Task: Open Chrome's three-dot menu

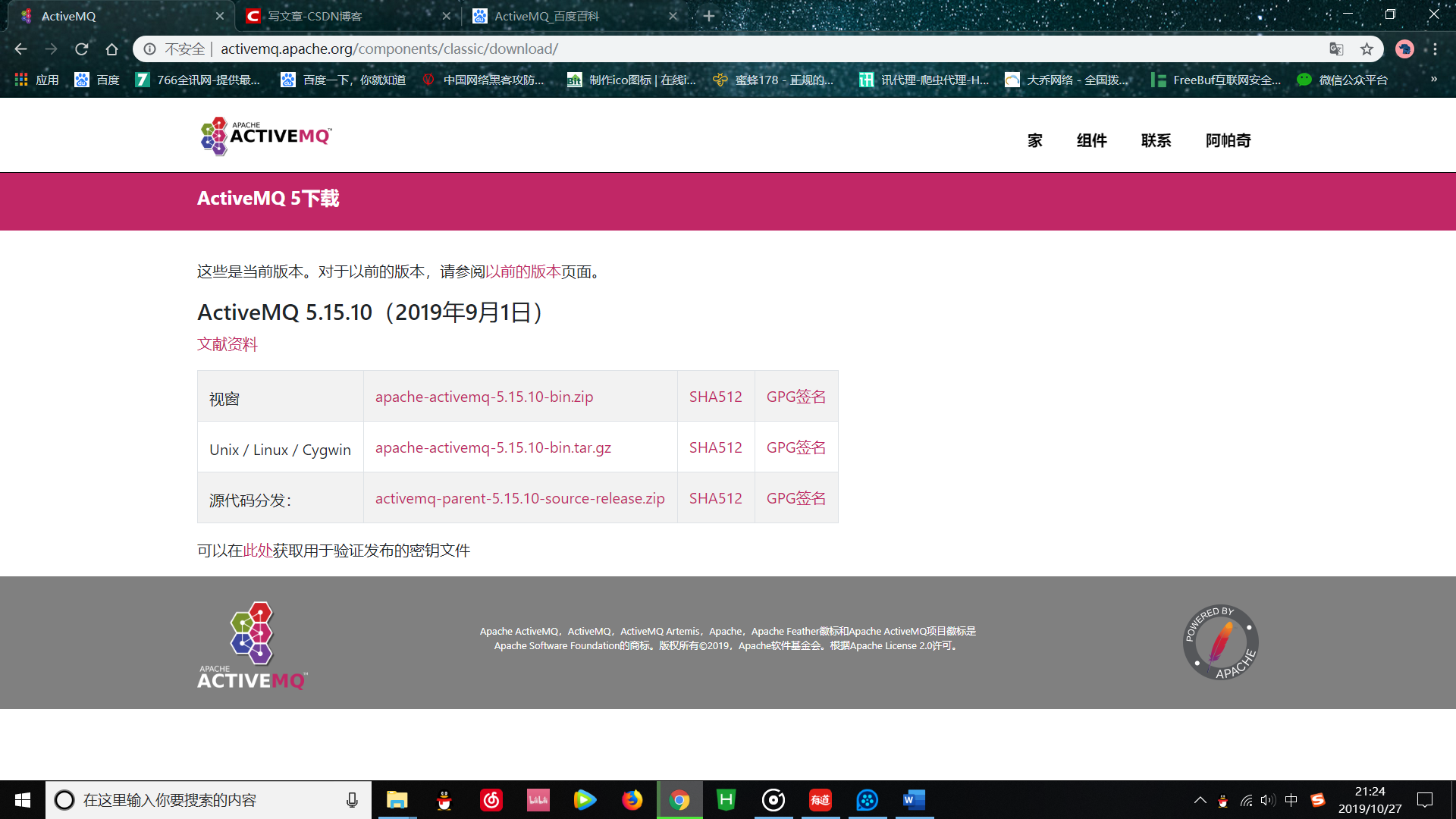Action: pyautogui.click(x=1436, y=49)
